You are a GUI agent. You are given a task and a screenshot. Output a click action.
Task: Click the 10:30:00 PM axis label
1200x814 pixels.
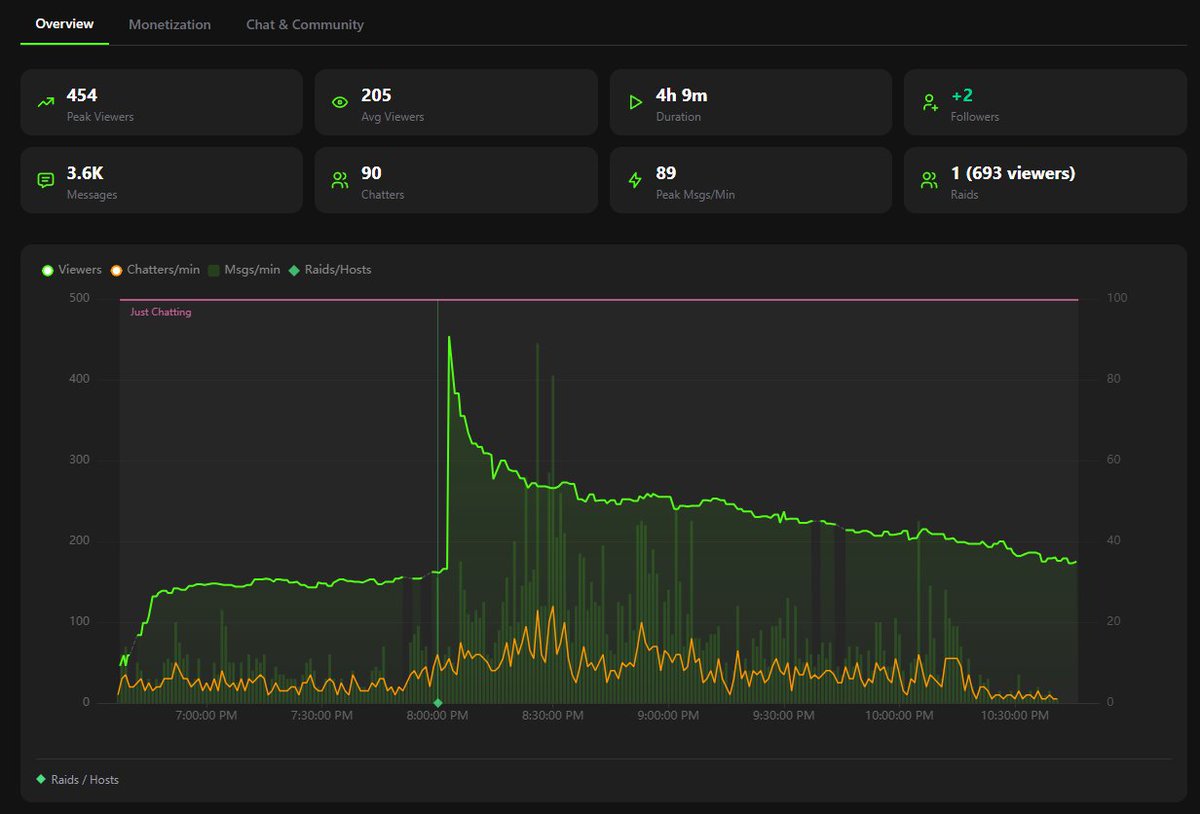(x=1014, y=716)
